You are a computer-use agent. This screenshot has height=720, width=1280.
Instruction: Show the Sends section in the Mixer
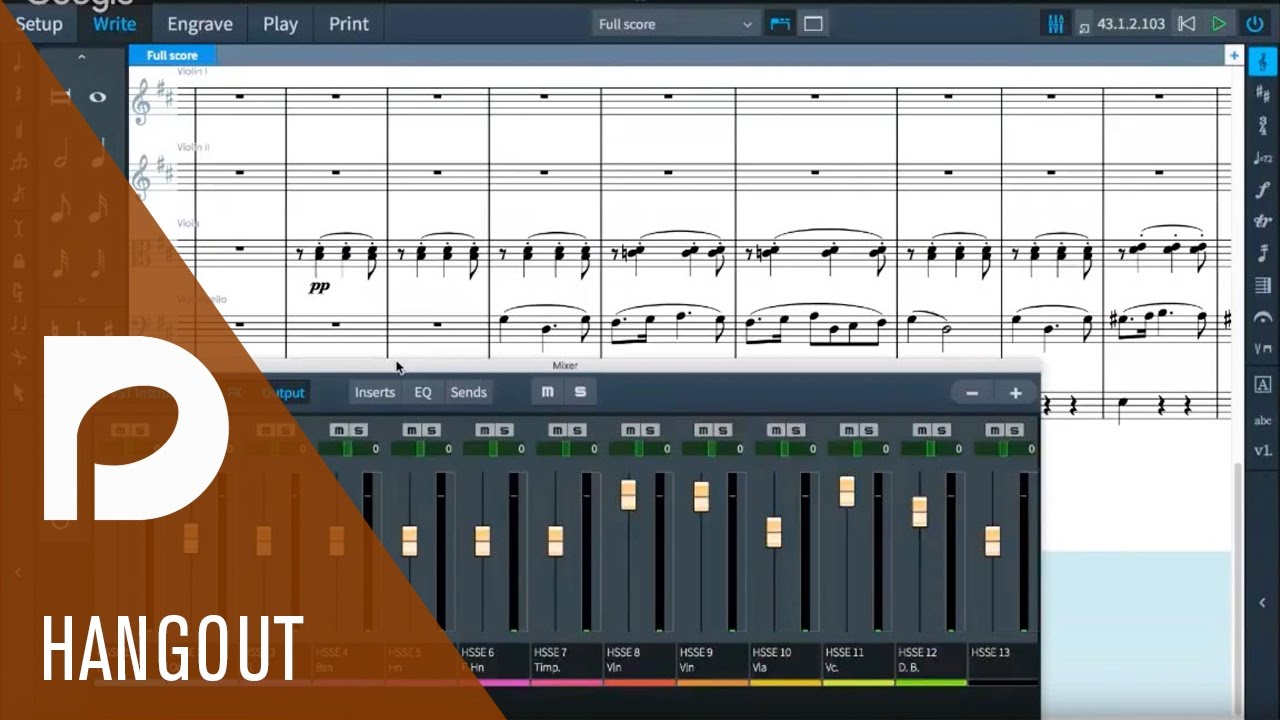pos(468,393)
